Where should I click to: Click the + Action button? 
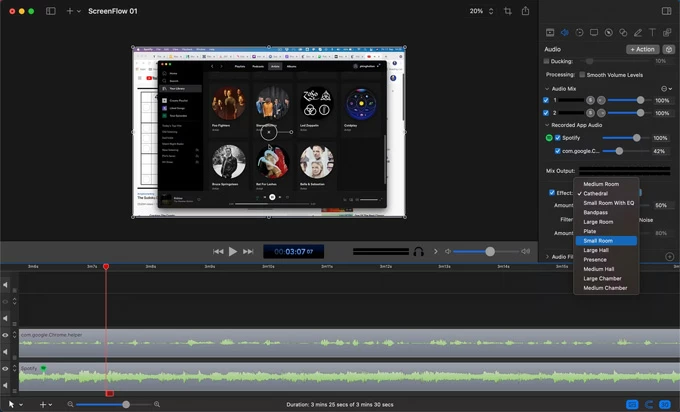pos(643,49)
